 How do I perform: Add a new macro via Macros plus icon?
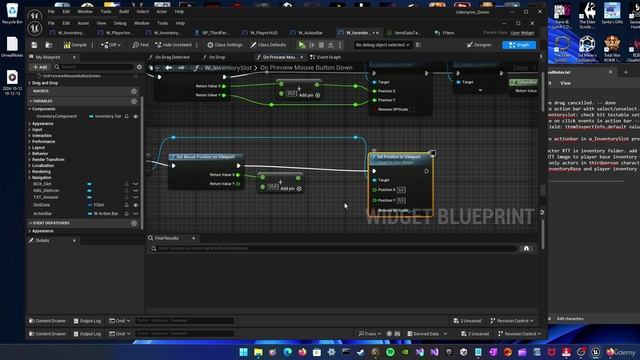pos(134,91)
